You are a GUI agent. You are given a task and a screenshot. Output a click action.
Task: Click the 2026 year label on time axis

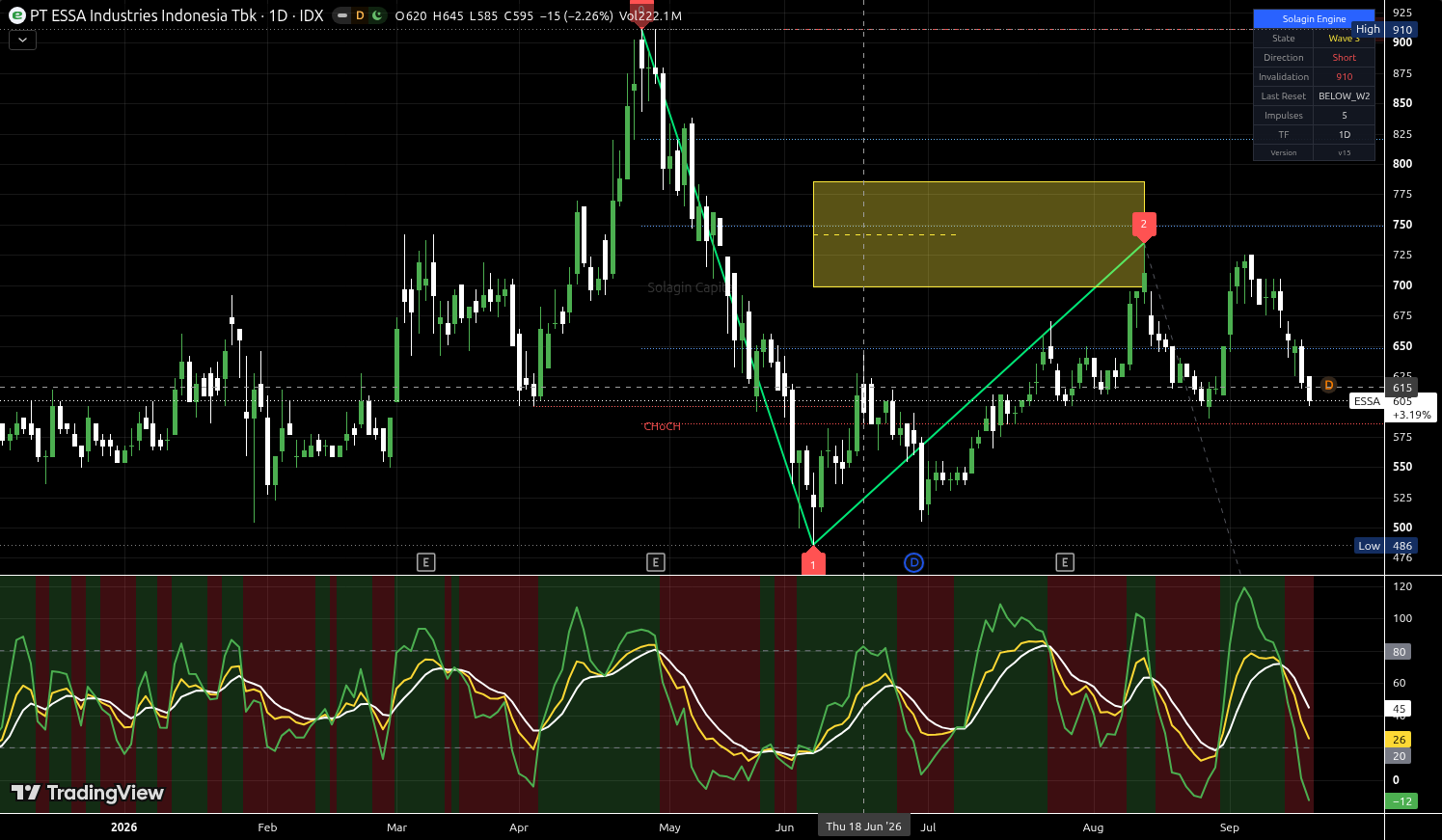[x=123, y=827]
